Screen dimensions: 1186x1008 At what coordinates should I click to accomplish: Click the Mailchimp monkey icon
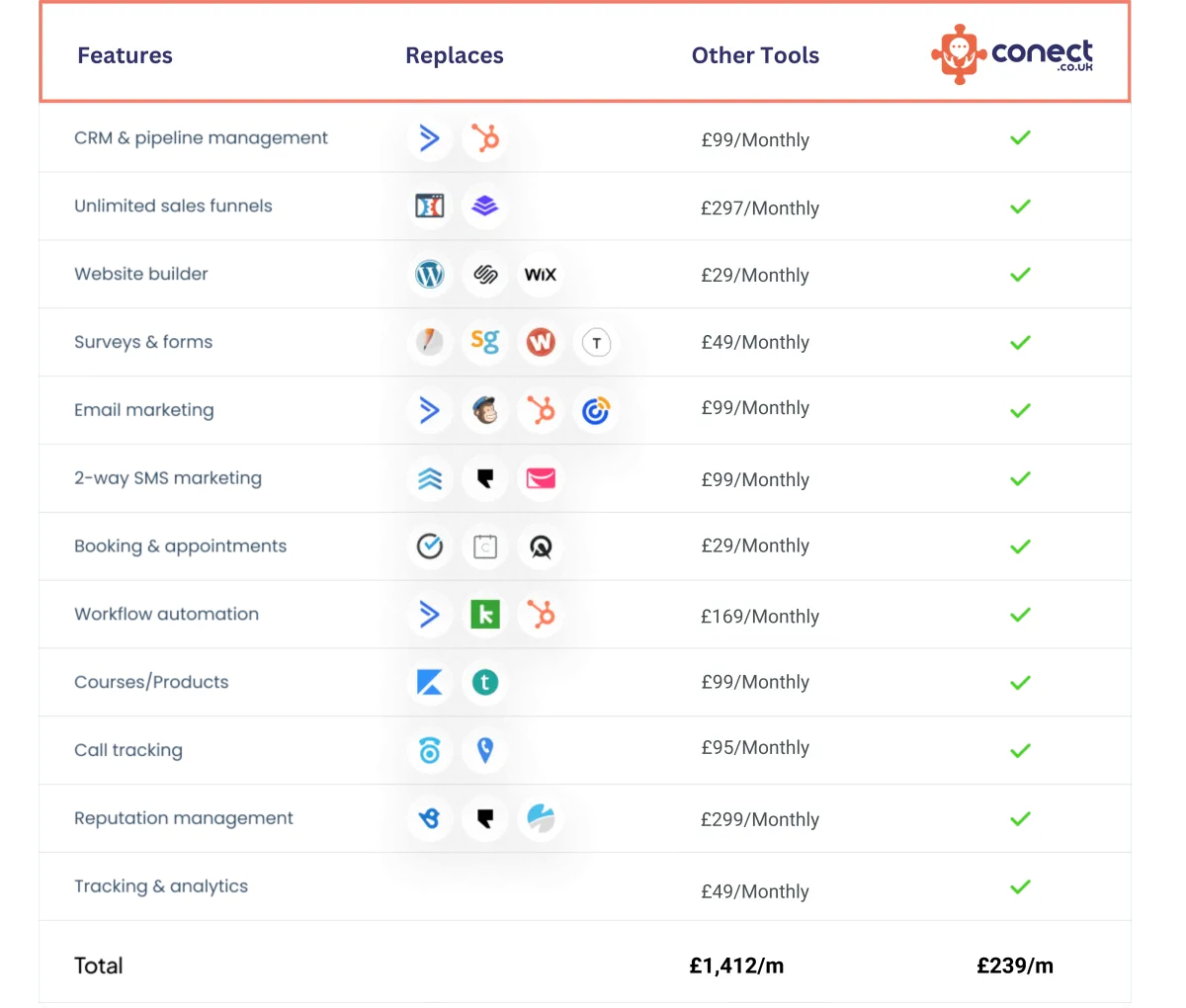tap(485, 410)
